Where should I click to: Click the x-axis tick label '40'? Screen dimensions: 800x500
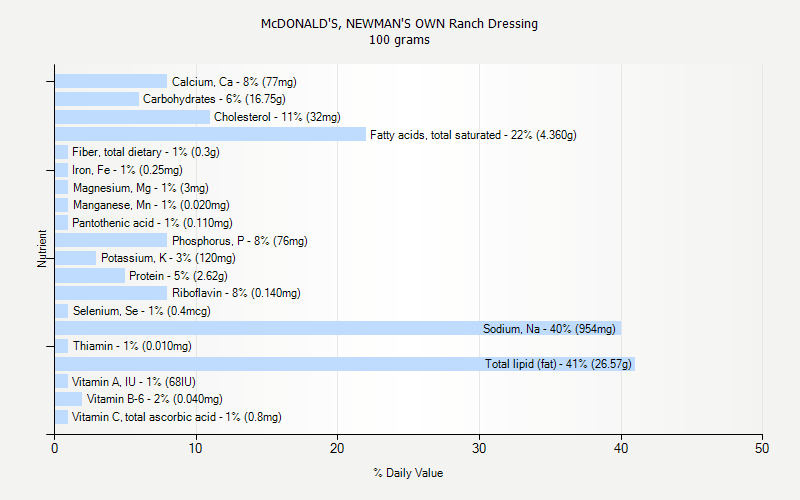621,448
